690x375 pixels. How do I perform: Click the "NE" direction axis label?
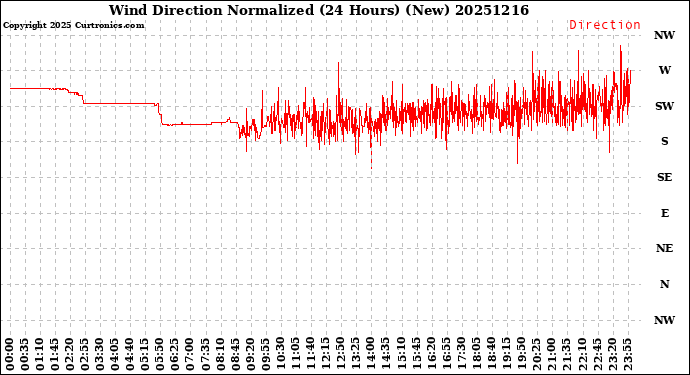tap(664, 249)
